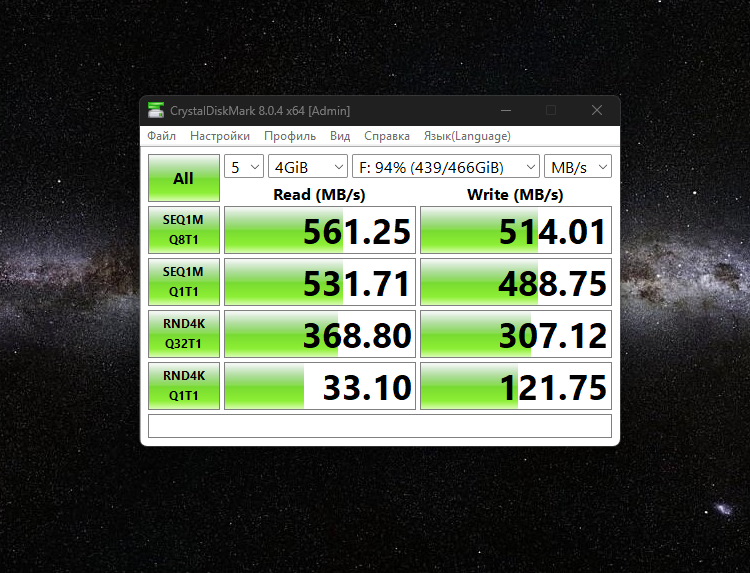Click the write result 307.12
Image resolution: width=750 pixels, height=573 pixels.
click(516, 334)
